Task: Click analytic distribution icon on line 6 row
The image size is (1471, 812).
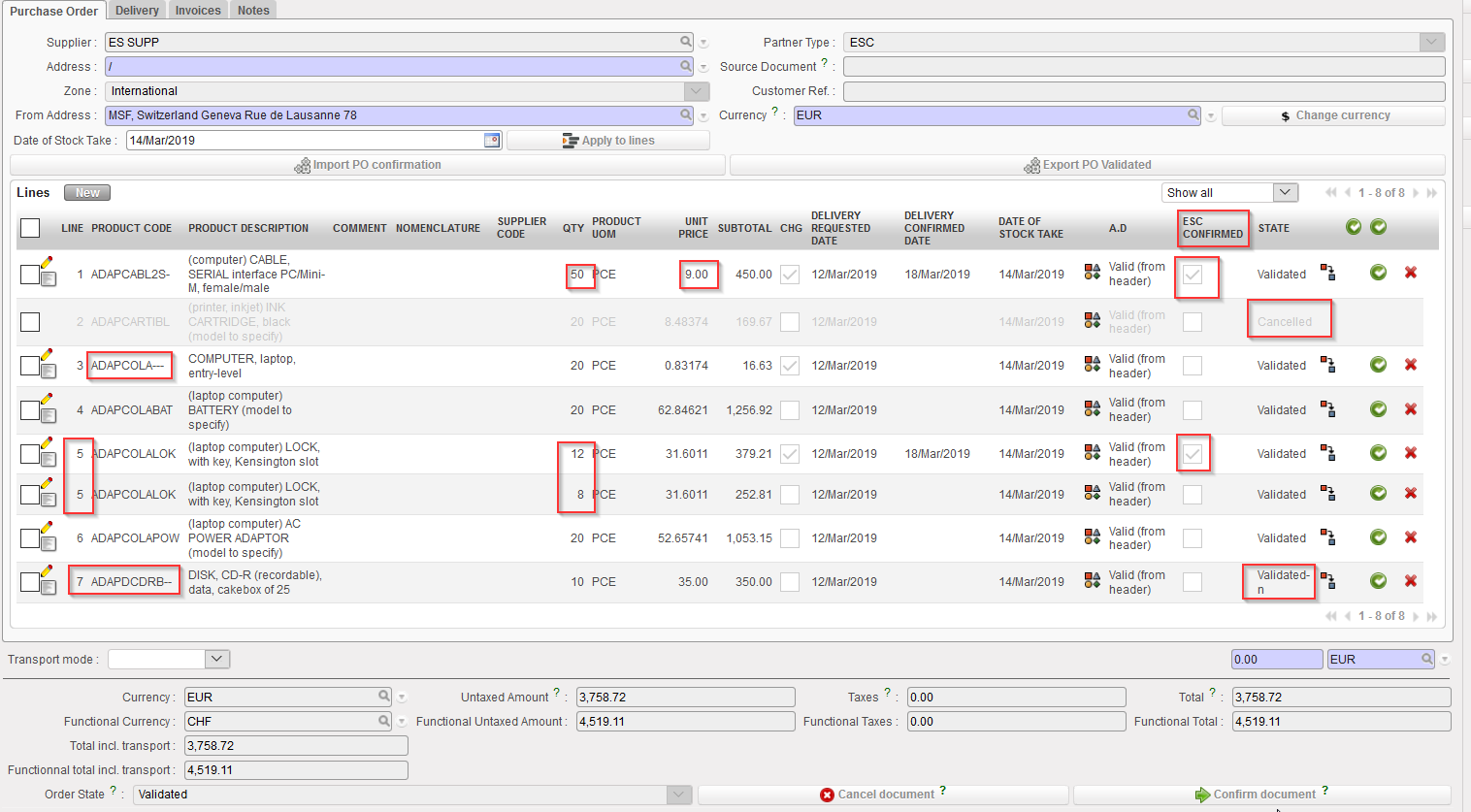Action: click(x=1093, y=538)
